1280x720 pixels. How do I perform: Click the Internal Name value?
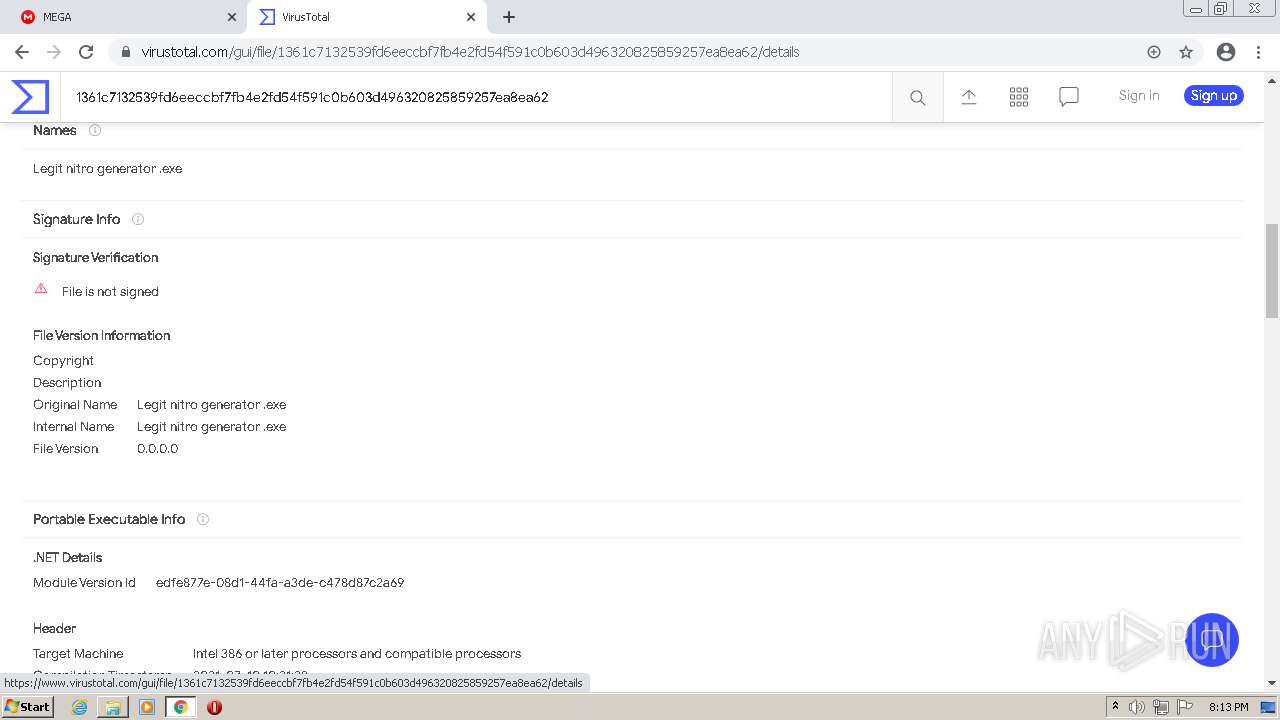tap(212, 427)
